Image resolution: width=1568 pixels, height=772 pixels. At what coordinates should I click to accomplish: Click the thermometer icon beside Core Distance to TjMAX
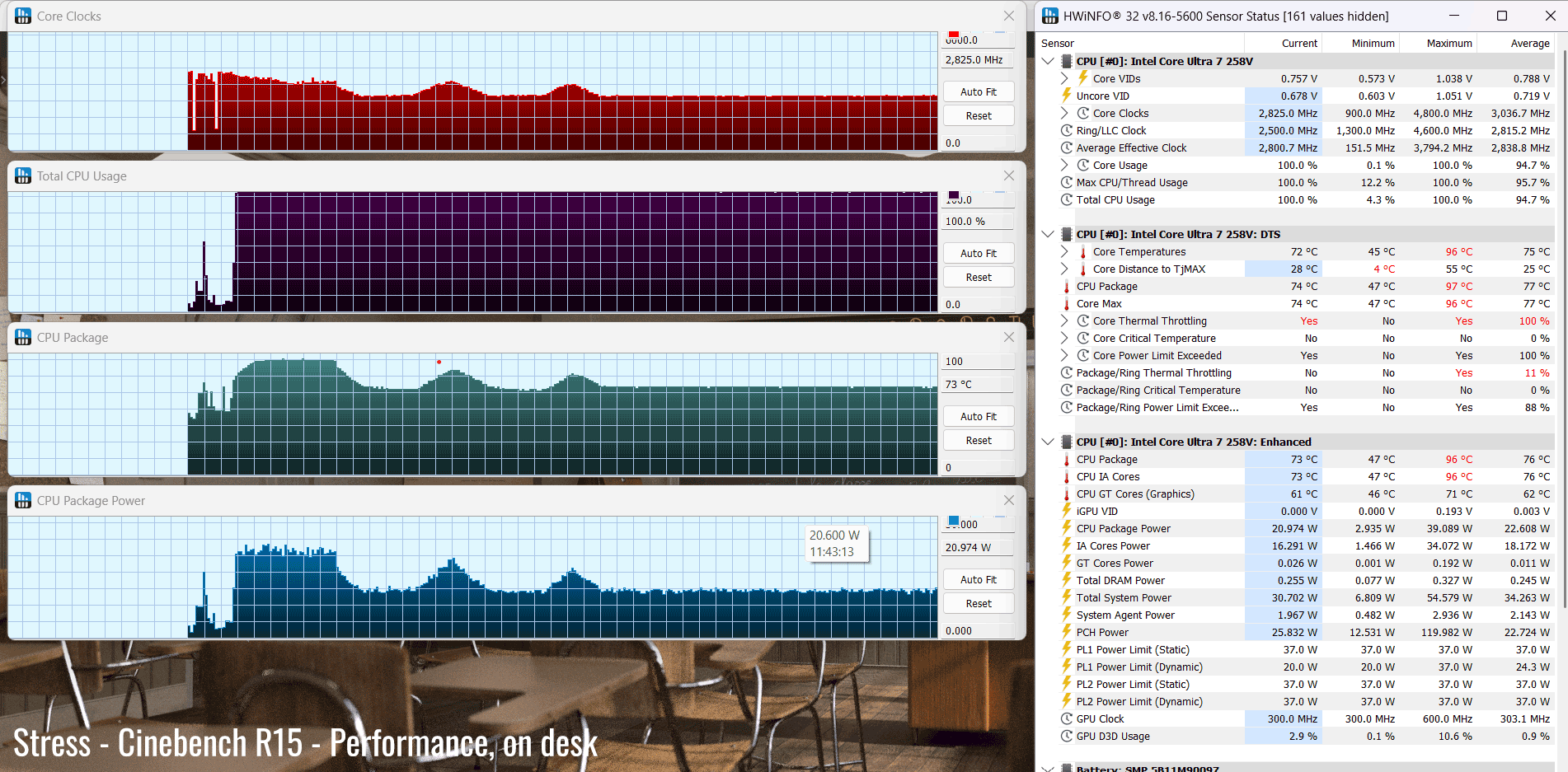click(1083, 269)
